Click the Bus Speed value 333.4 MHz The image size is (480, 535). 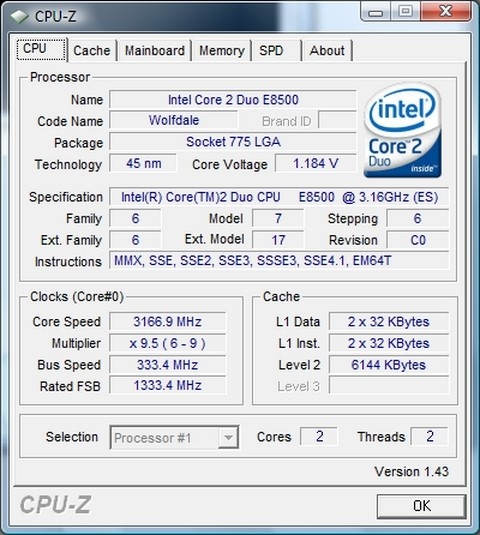(167, 365)
